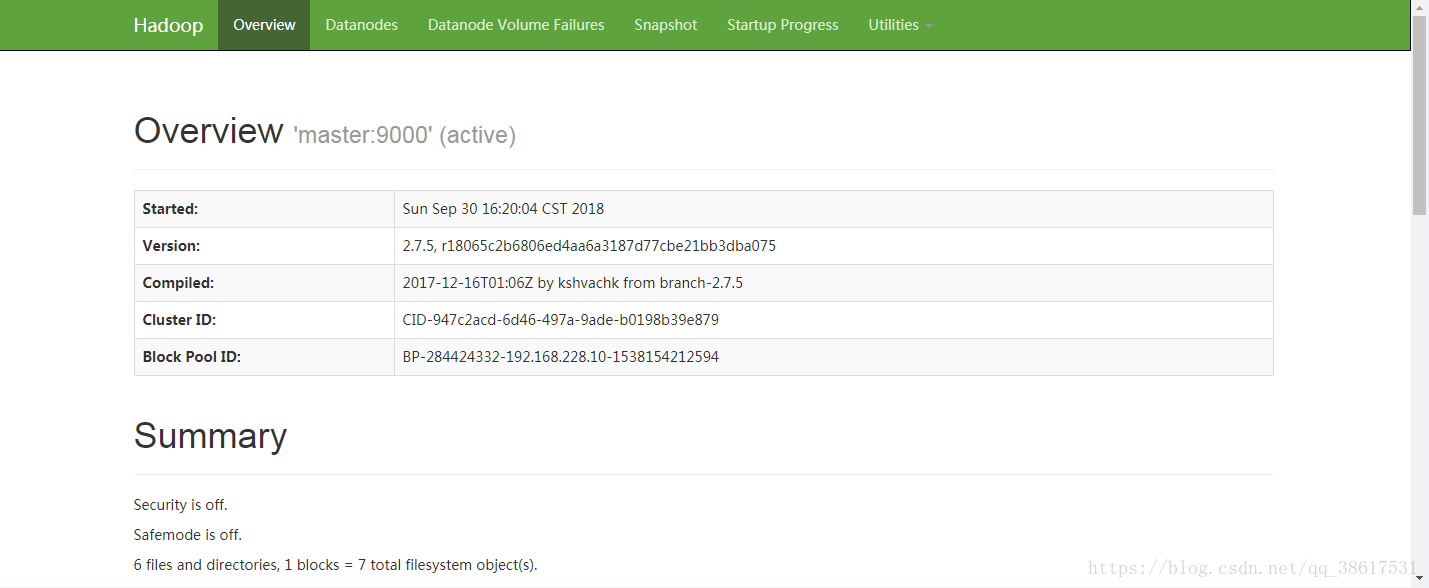Viewport: 1429px width, 588px height.
Task: Click the 'Summary' section heading
Action: [210, 436]
